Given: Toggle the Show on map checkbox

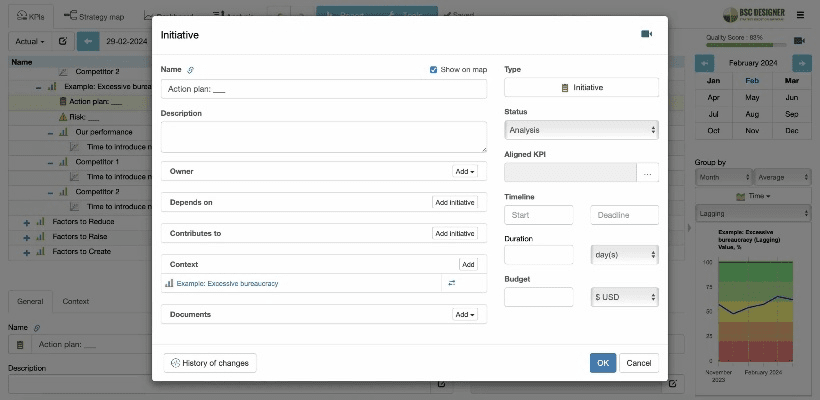Looking at the screenshot, I should [433, 70].
